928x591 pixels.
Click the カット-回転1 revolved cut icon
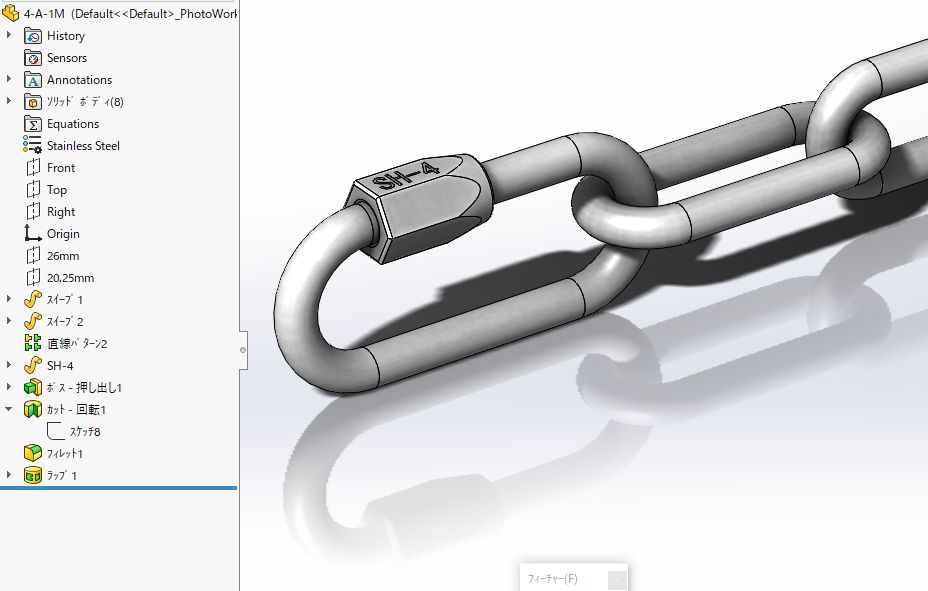(x=33, y=409)
